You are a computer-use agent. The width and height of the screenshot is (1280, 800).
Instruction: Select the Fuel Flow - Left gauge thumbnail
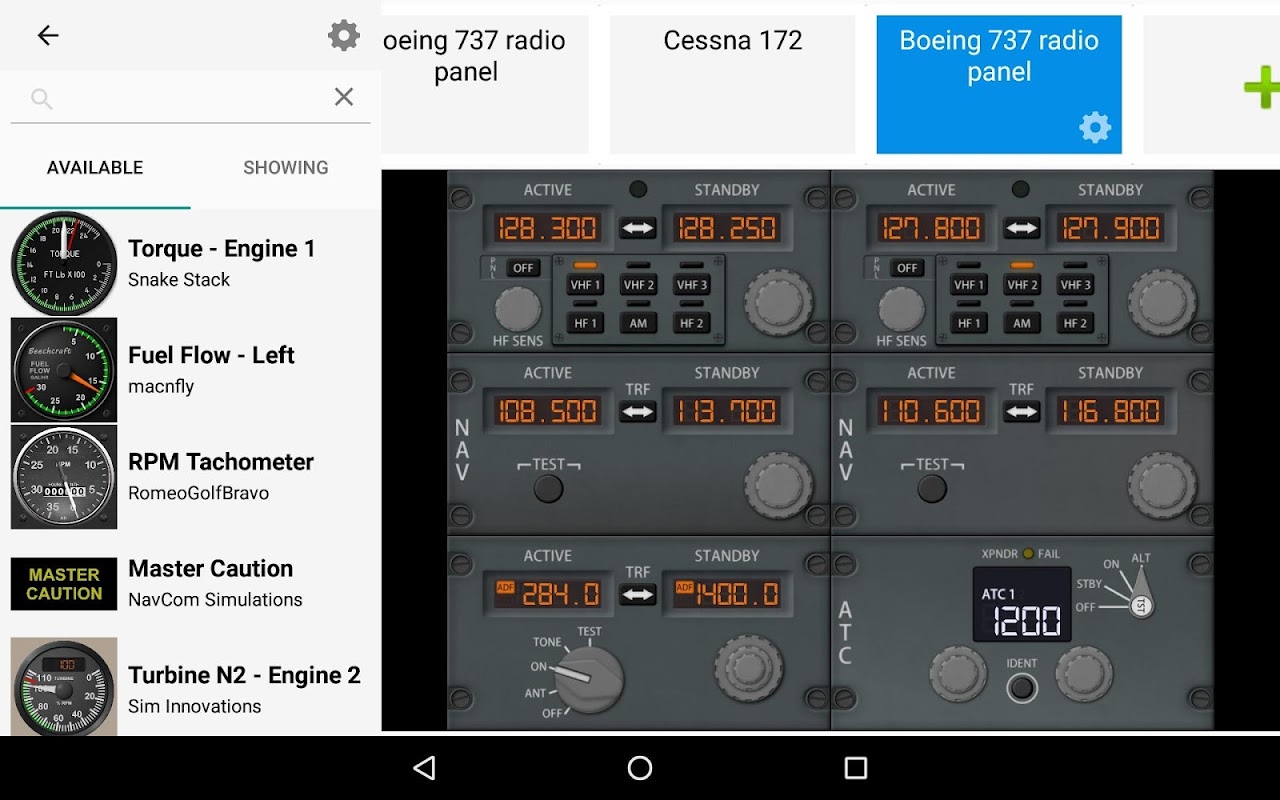[64, 370]
